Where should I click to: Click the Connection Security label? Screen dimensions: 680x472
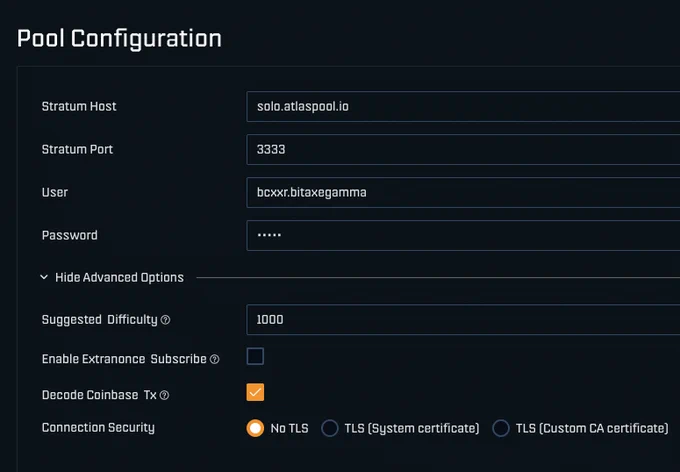point(98,428)
